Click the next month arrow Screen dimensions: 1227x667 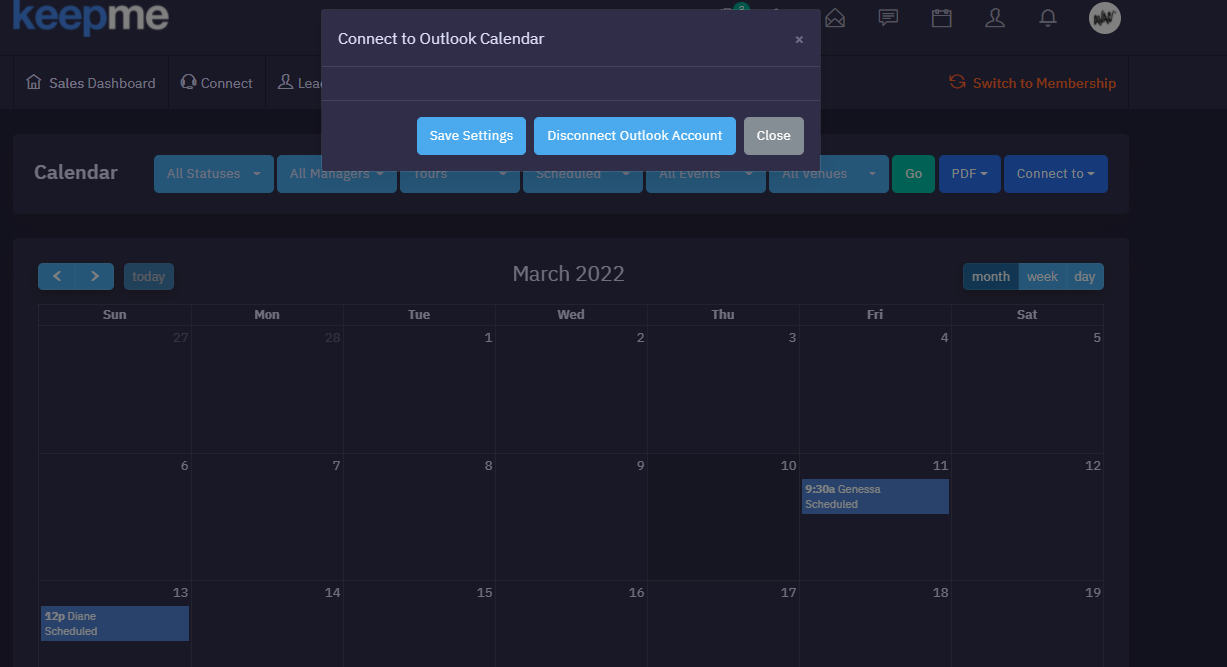click(x=94, y=276)
